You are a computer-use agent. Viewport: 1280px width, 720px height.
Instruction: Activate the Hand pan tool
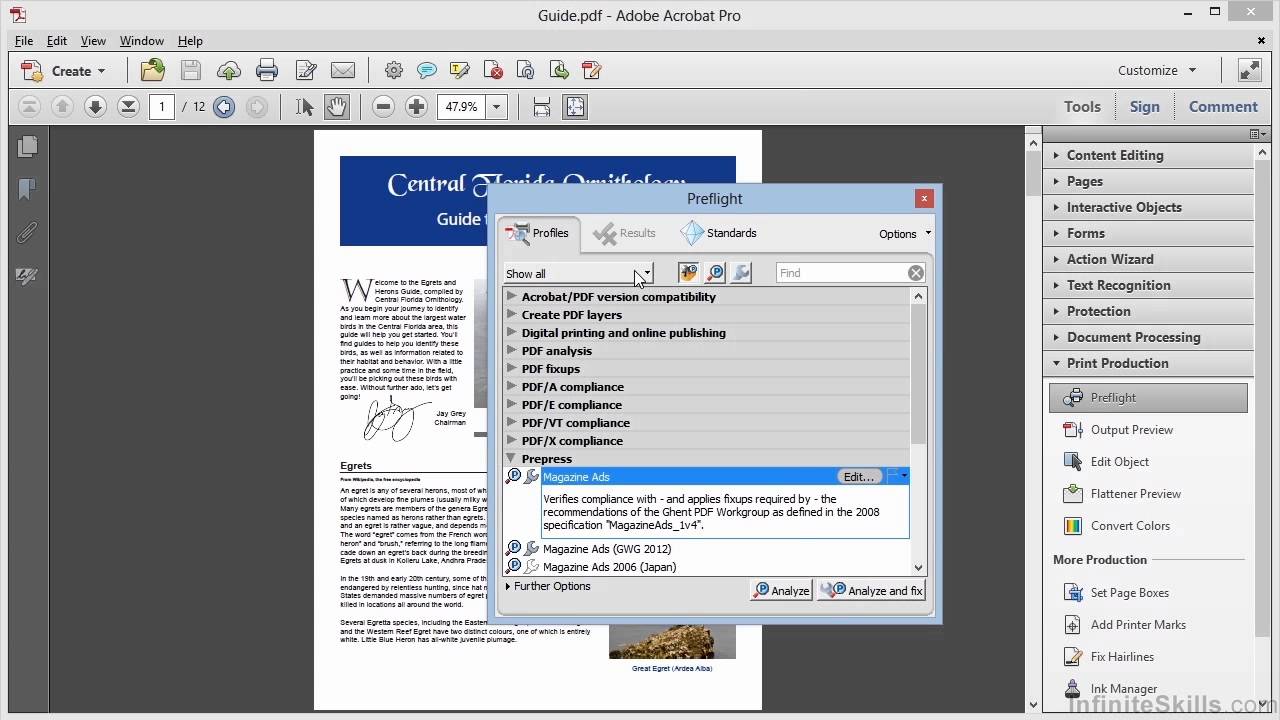[x=337, y=106]
